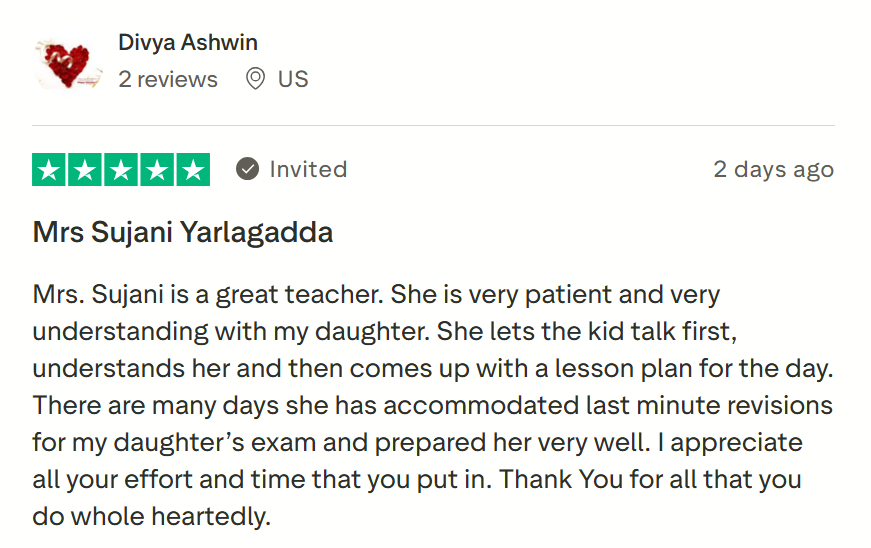Image resolution: width=871 pixels, height=548 pixels.
Task: Click the "Thank You for all that you" text
Action: coord(650,479)
